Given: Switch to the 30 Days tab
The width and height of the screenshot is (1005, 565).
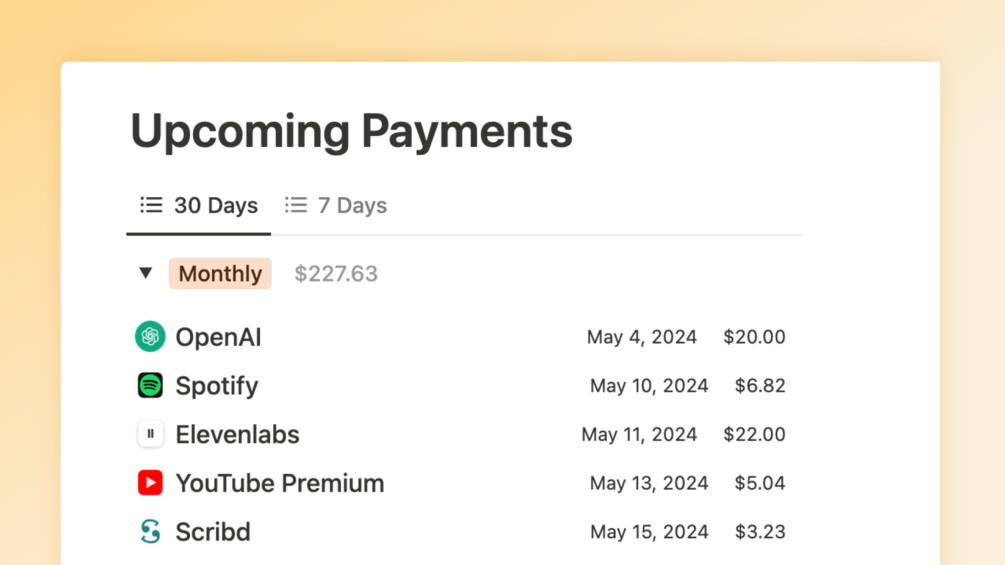Looking at the screenshot, I should click(x=215, y=205).
